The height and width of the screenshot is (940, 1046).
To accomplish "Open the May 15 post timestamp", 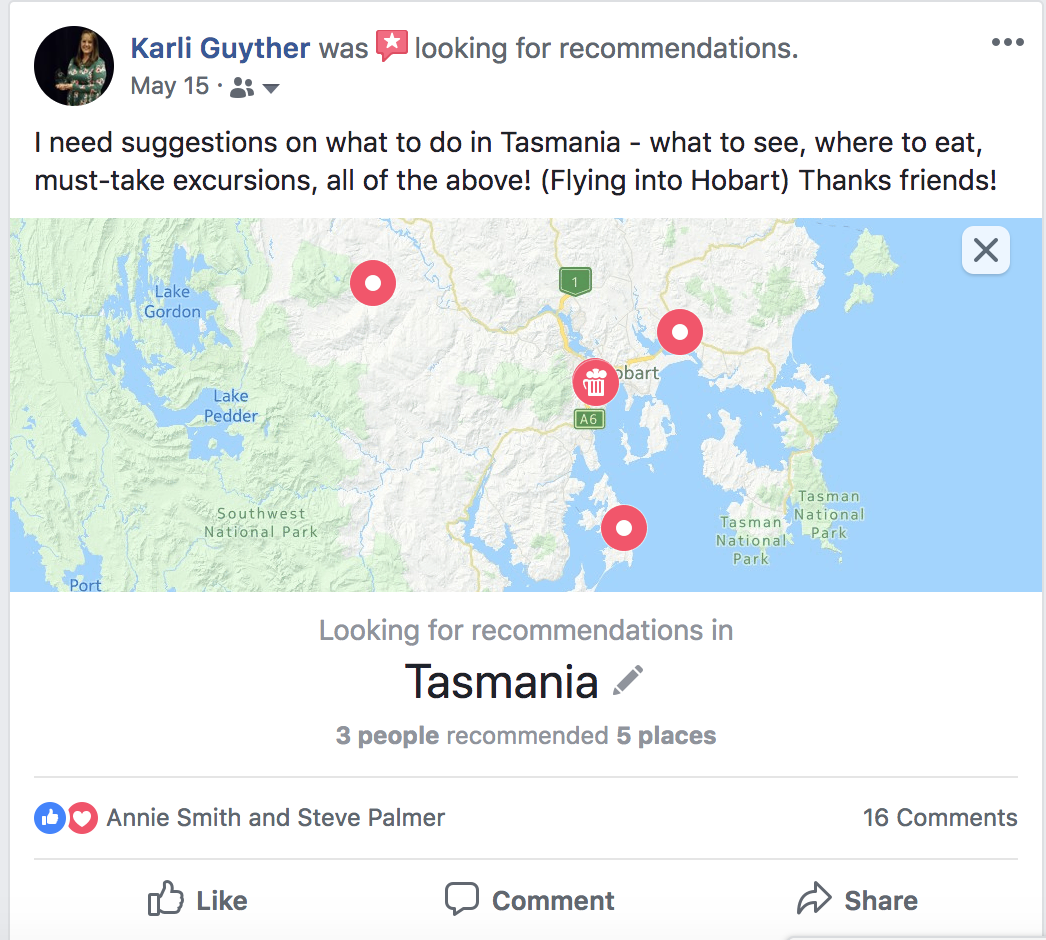I will 169,86.
